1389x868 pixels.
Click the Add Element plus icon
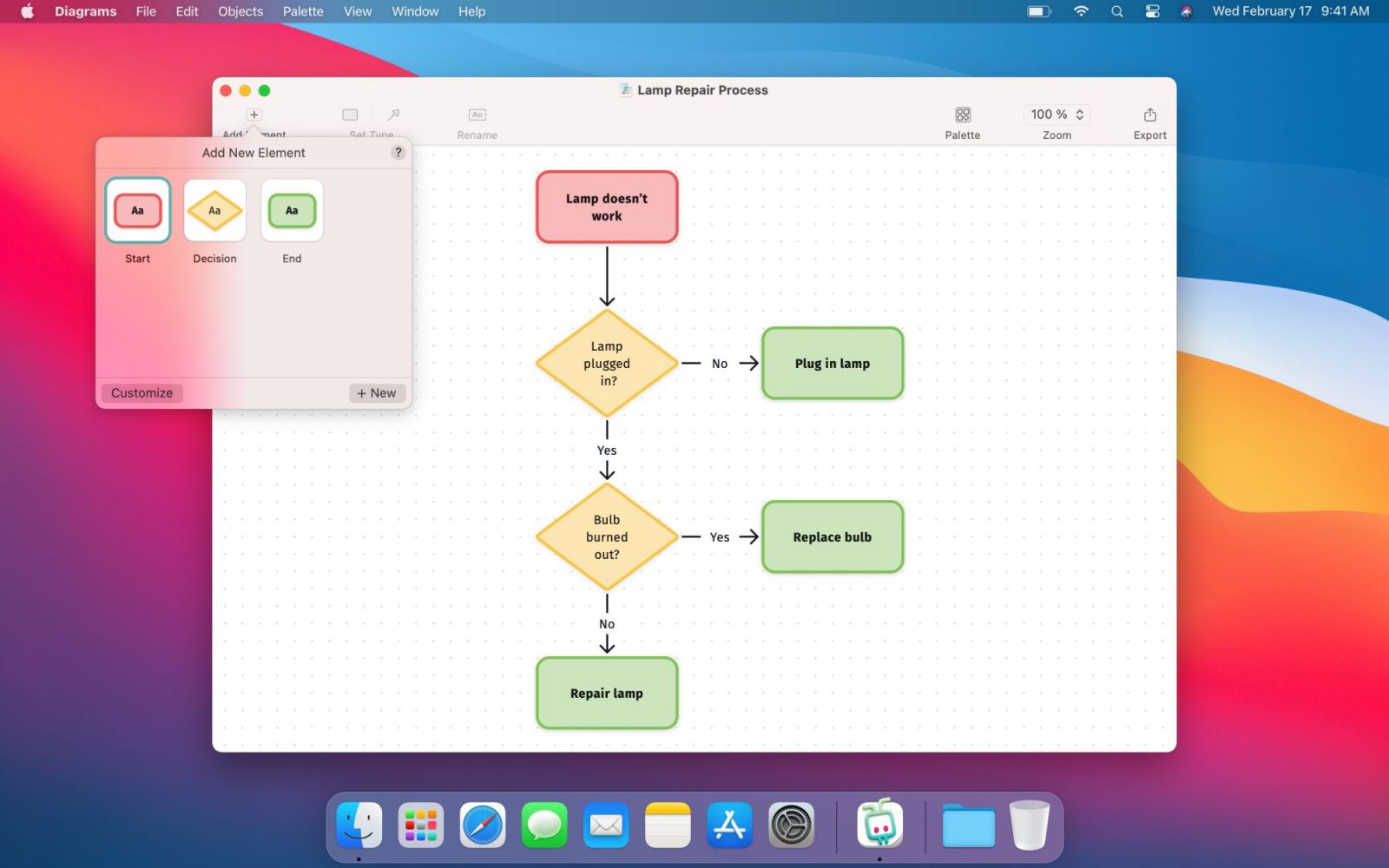click(x=253, y=115)
